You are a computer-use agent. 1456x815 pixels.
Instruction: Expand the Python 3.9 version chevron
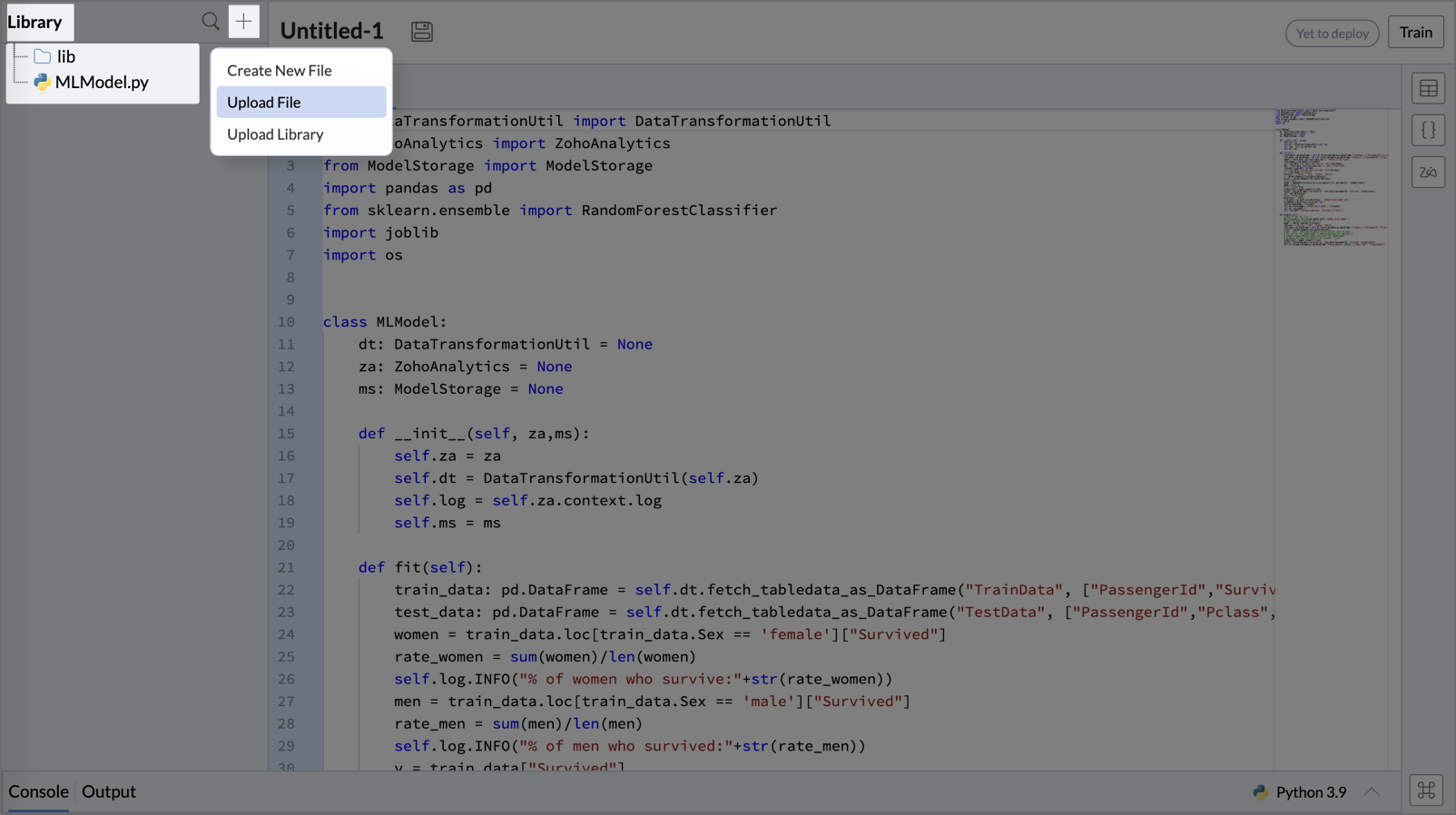1372,792
